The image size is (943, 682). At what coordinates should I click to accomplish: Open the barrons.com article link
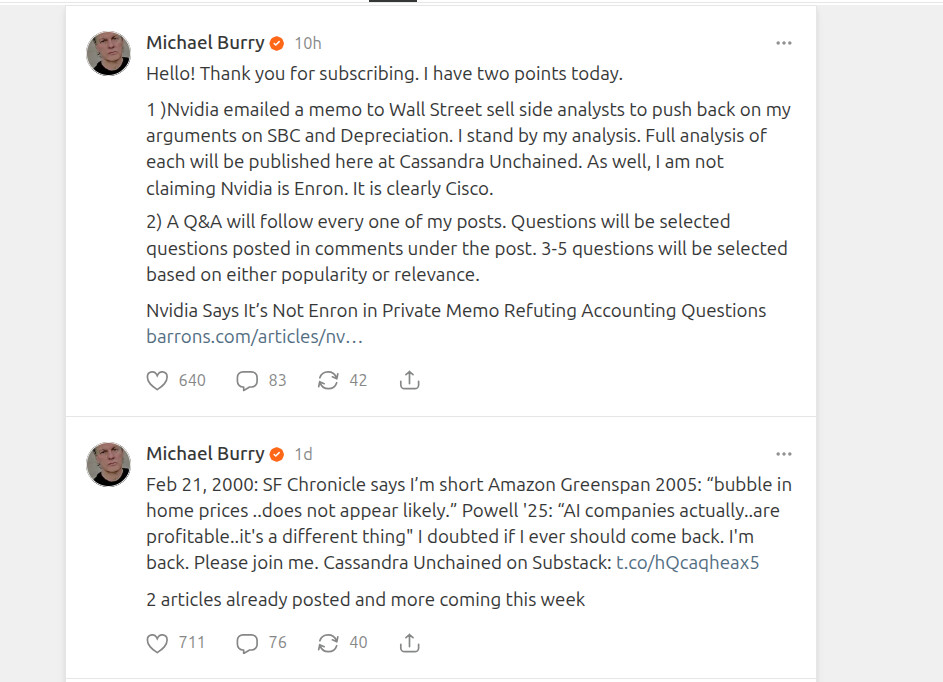pyautogui.click(x=254, y=337)
